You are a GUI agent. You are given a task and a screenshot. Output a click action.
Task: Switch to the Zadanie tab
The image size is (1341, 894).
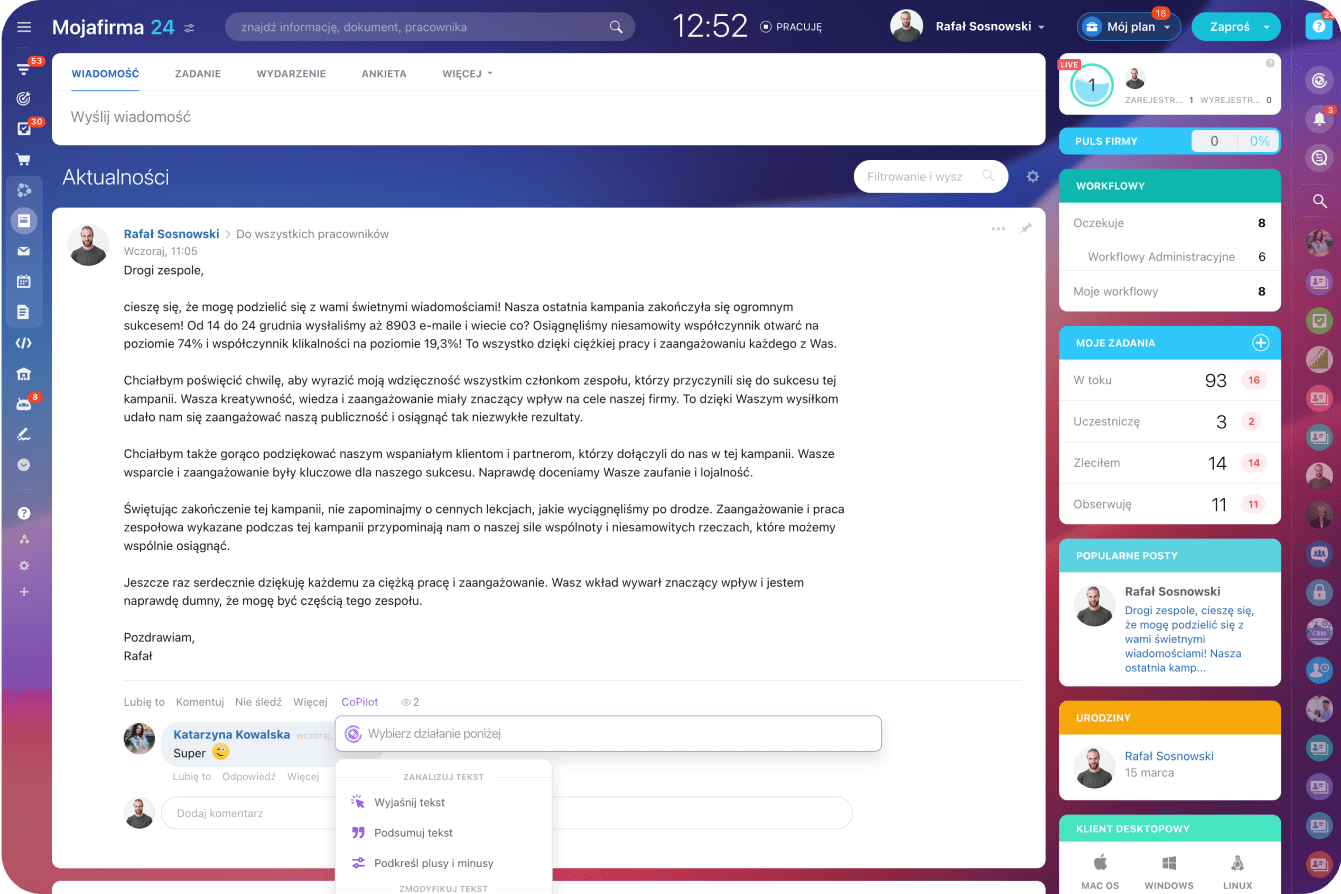tap(197, 74)
